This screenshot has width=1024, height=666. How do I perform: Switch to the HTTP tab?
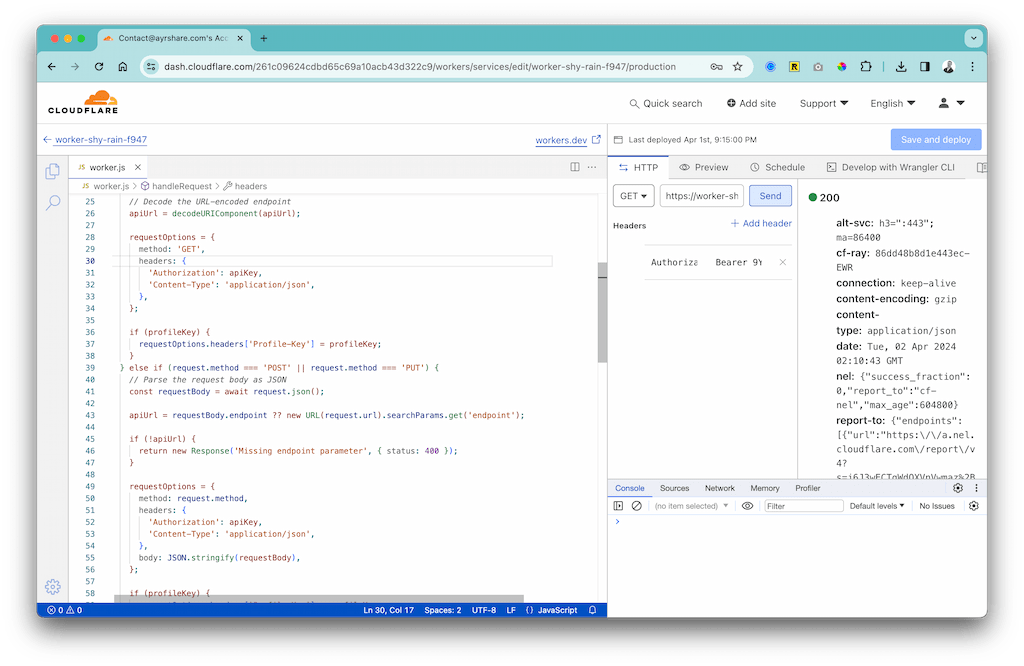(639, 167)
